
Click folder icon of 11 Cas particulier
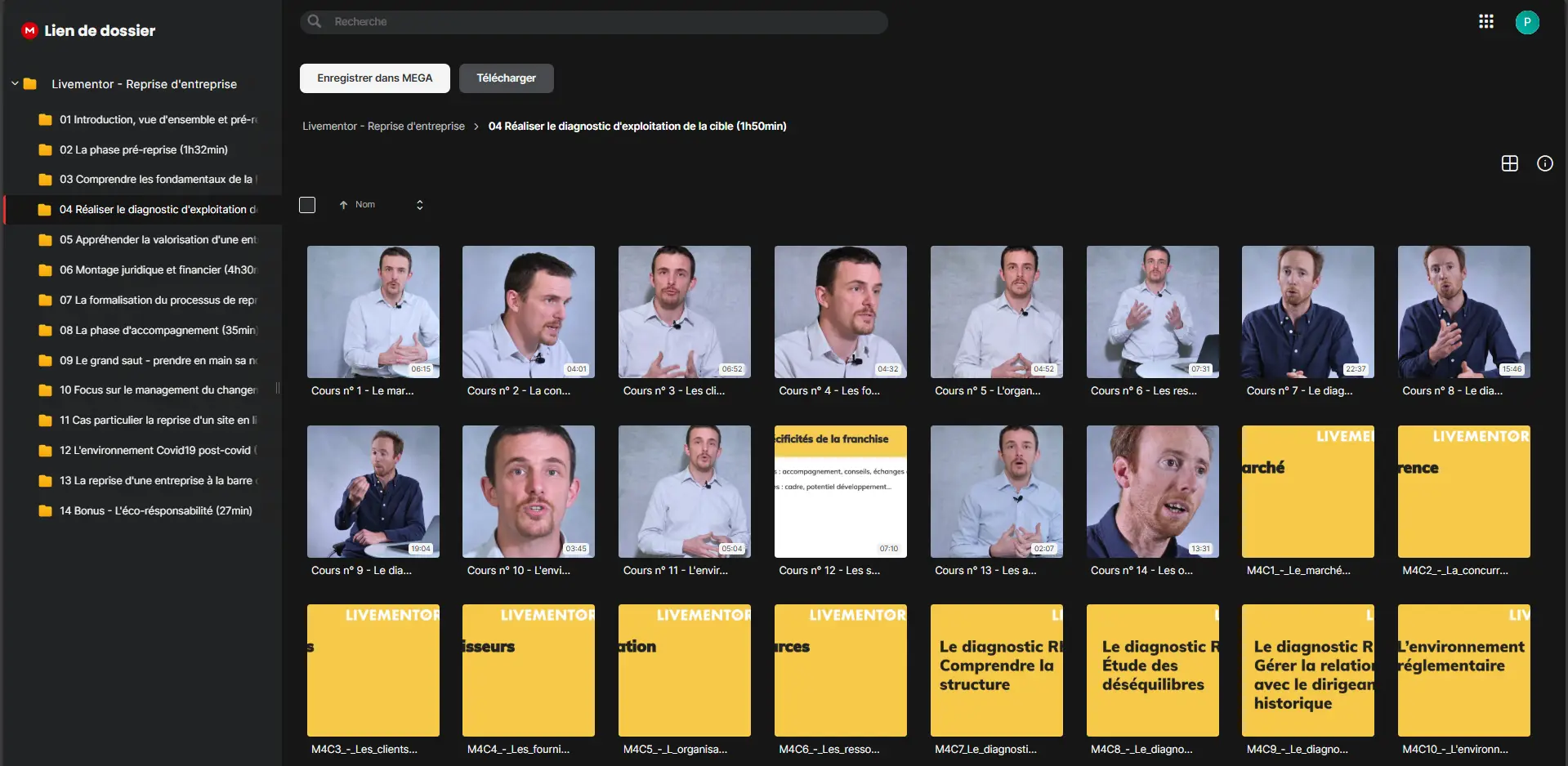pos(45,421)
